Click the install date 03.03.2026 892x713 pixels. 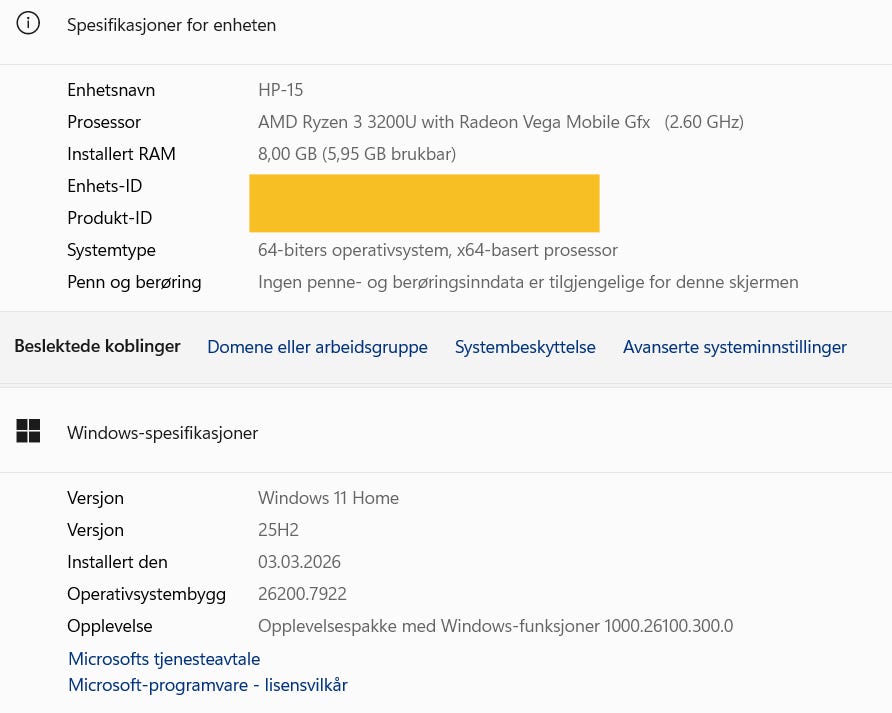tap(299, 562)
